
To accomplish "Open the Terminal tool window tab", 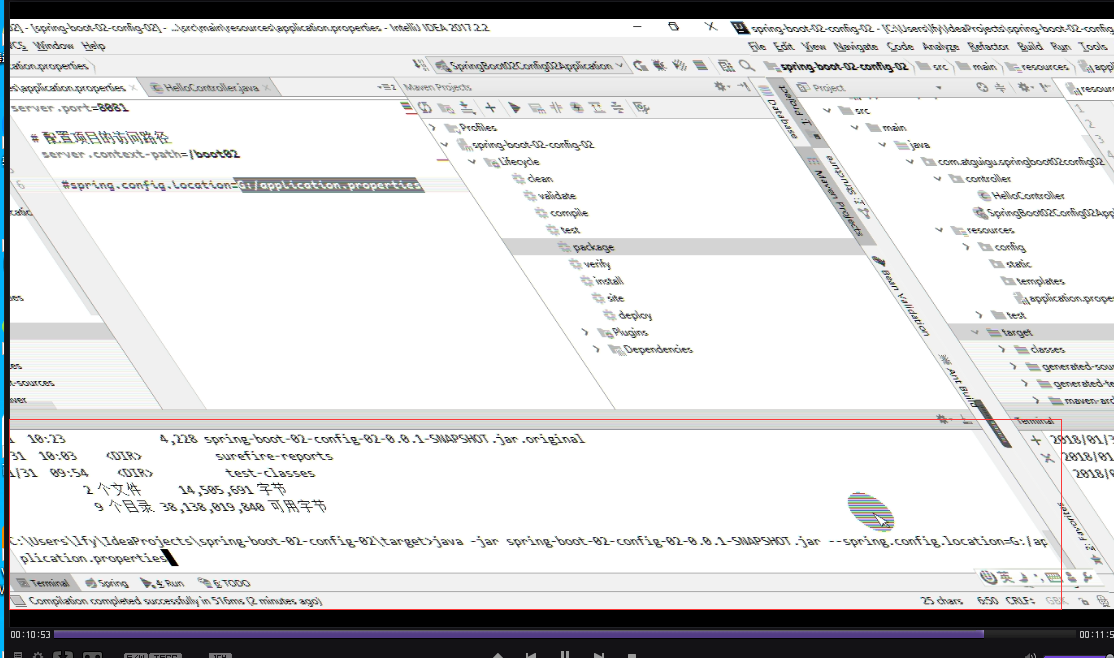I will [43, 583].
